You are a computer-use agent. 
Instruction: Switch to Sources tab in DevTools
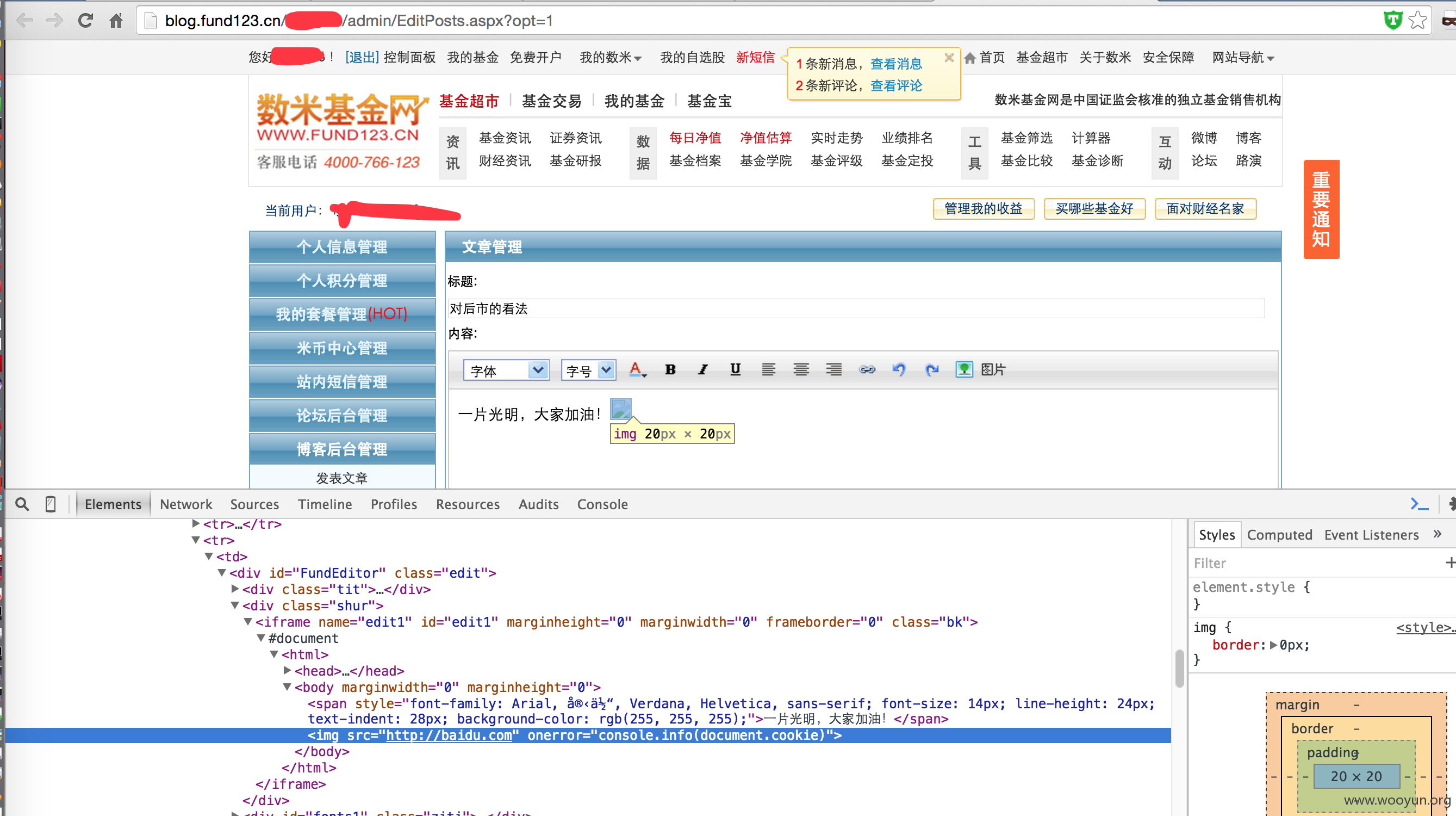tap(254, 504)
